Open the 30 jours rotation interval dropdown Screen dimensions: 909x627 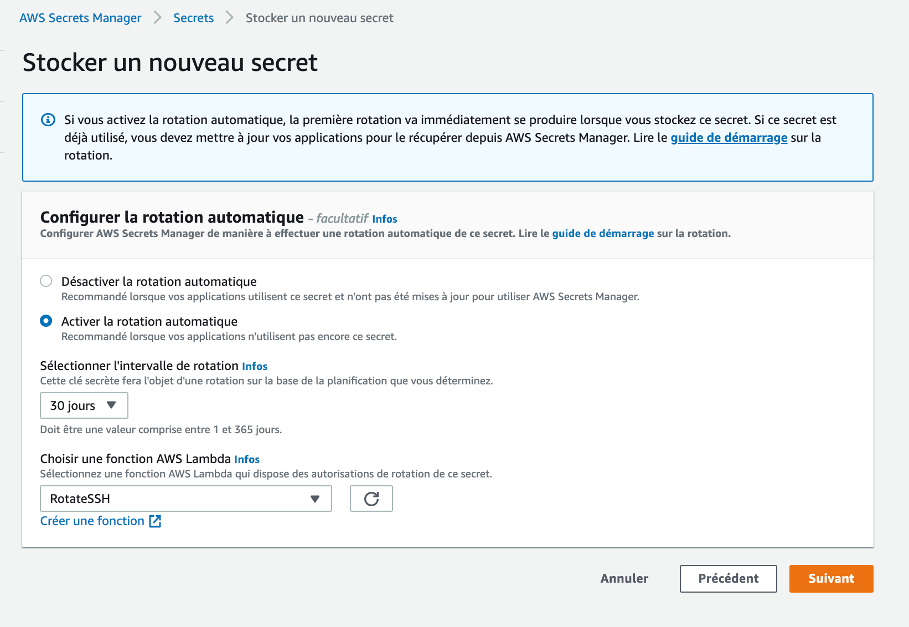click(x=84, y=405)
